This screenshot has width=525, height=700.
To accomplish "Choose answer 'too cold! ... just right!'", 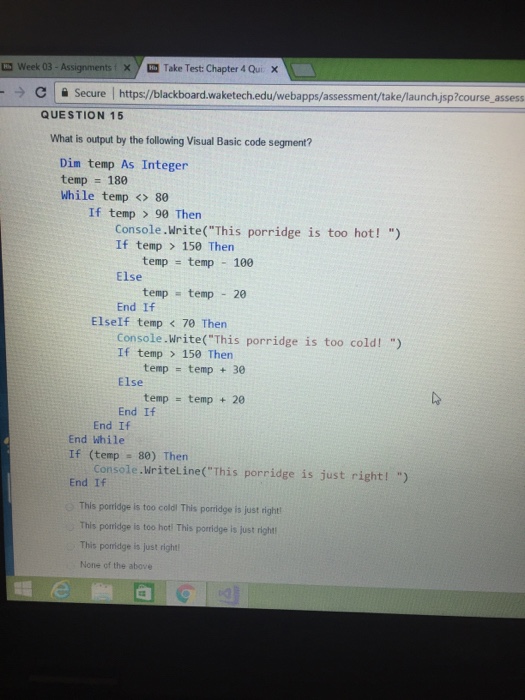I will pos(70,507).
